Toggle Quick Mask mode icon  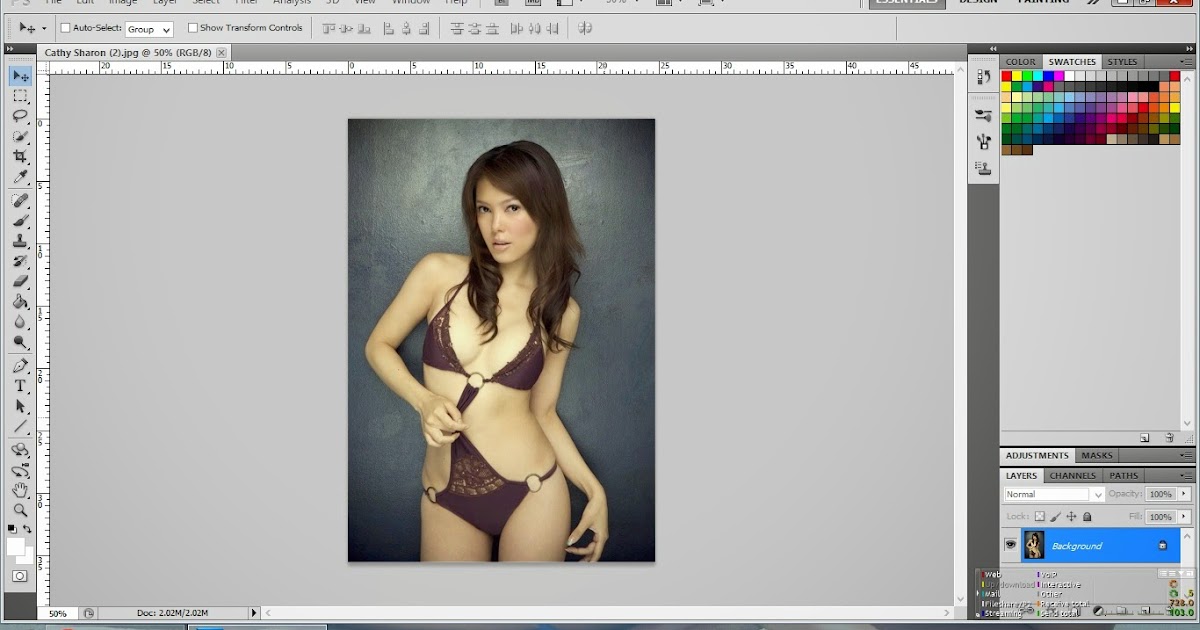point(20,576)
